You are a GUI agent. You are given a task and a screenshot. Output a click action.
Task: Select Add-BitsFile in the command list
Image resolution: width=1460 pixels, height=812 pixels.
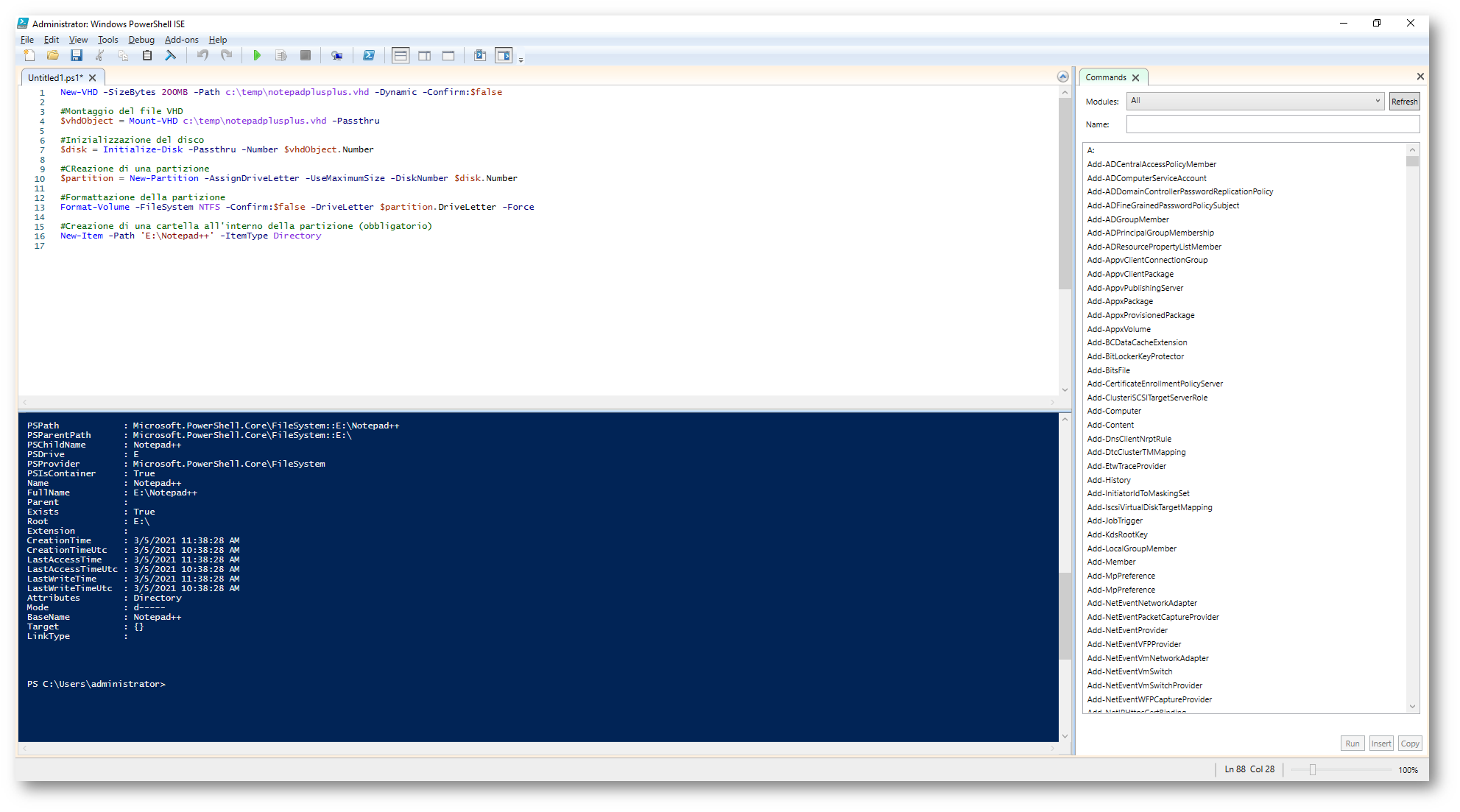click(1108, 370)
